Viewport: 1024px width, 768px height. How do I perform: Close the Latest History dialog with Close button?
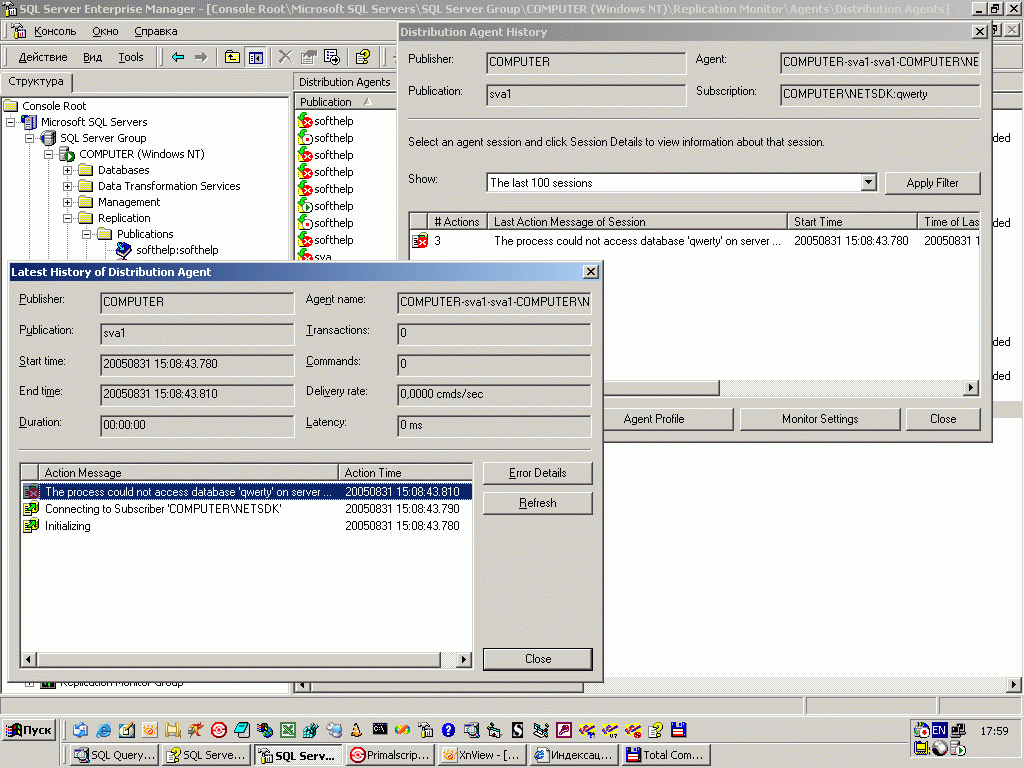click(x=537, y=659)
